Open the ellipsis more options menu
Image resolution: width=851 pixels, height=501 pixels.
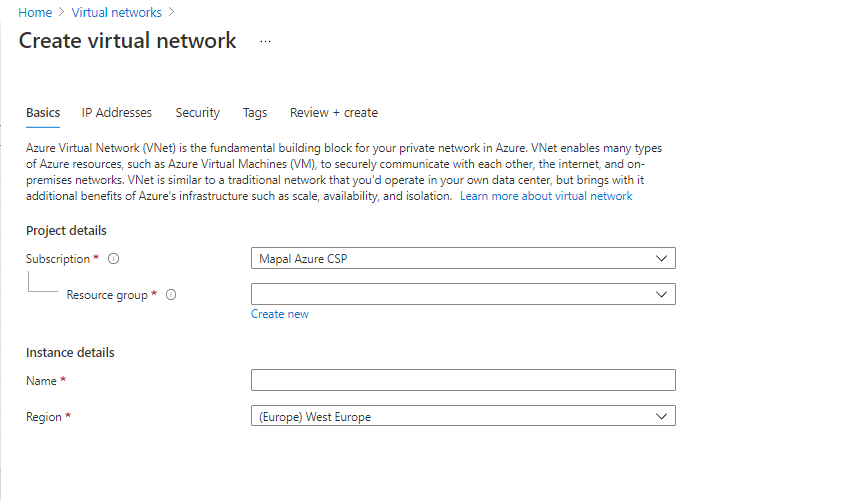coord(265,41)
